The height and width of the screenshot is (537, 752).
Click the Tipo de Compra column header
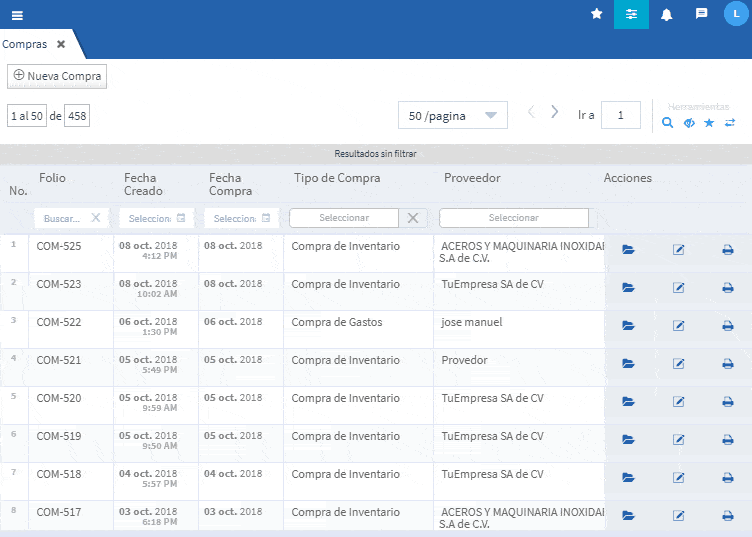337,178
